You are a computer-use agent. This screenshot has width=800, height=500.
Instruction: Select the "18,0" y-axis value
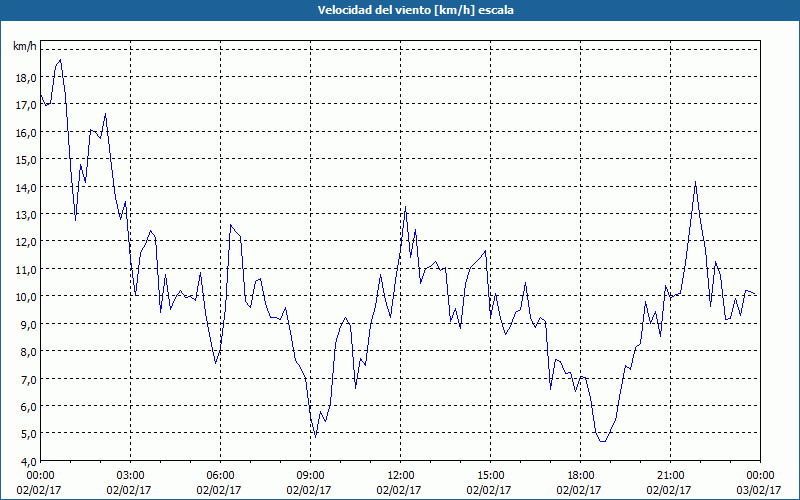click(x=26, y=78)
